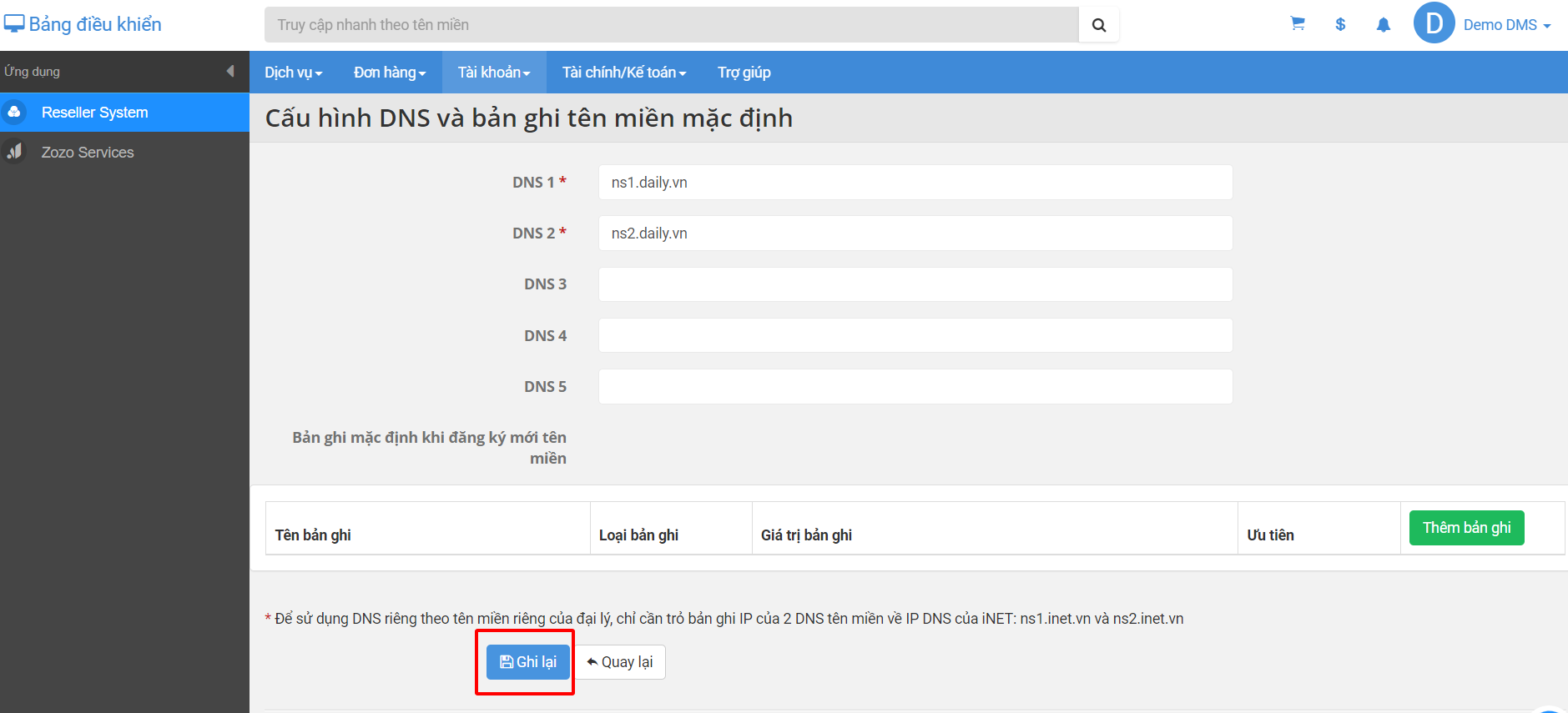
Task: Click the Ứng dụng sidebar heading
Action: pos(32,72)
